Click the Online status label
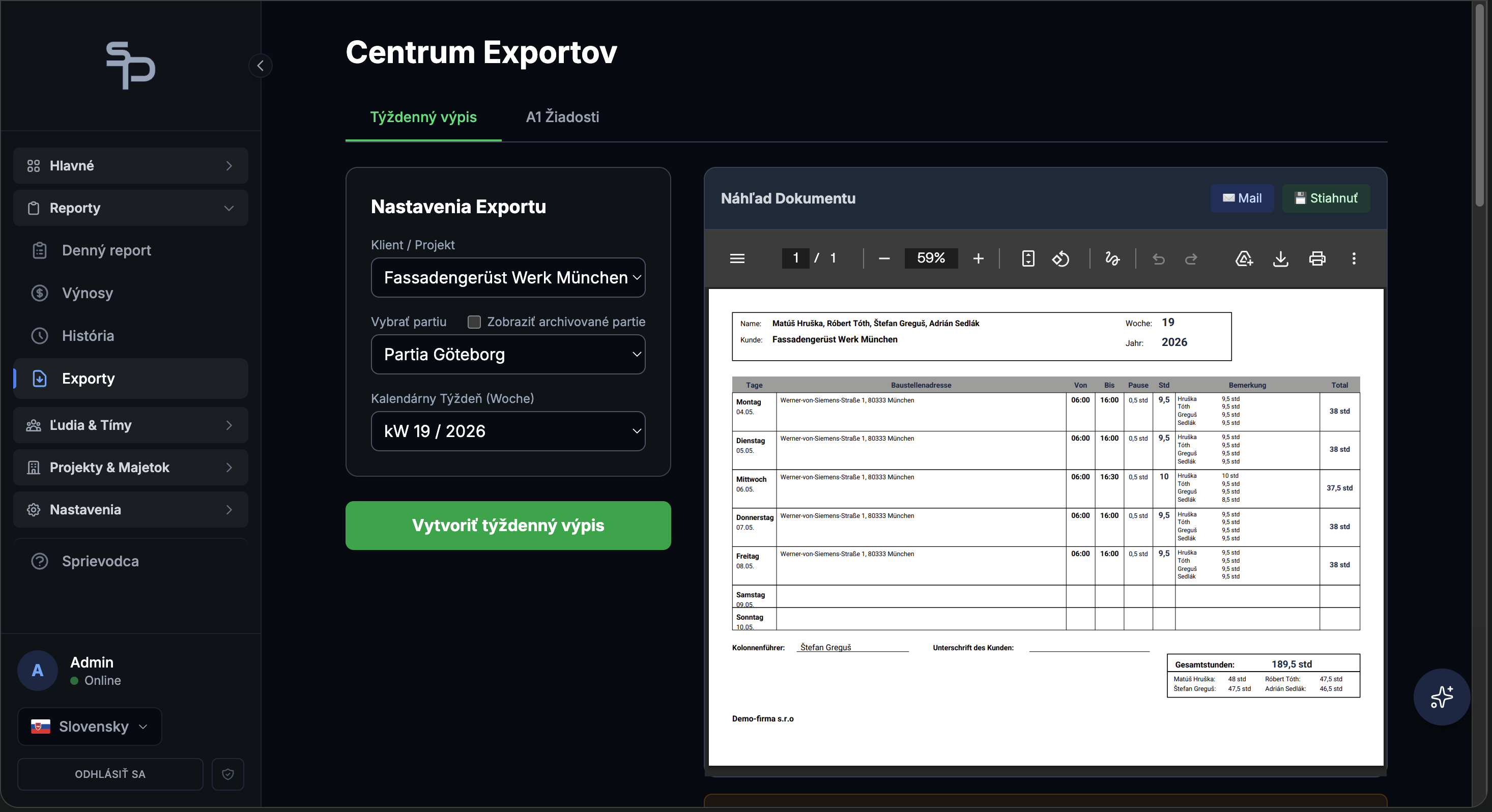1492x812 pixels. click(102, 681)
